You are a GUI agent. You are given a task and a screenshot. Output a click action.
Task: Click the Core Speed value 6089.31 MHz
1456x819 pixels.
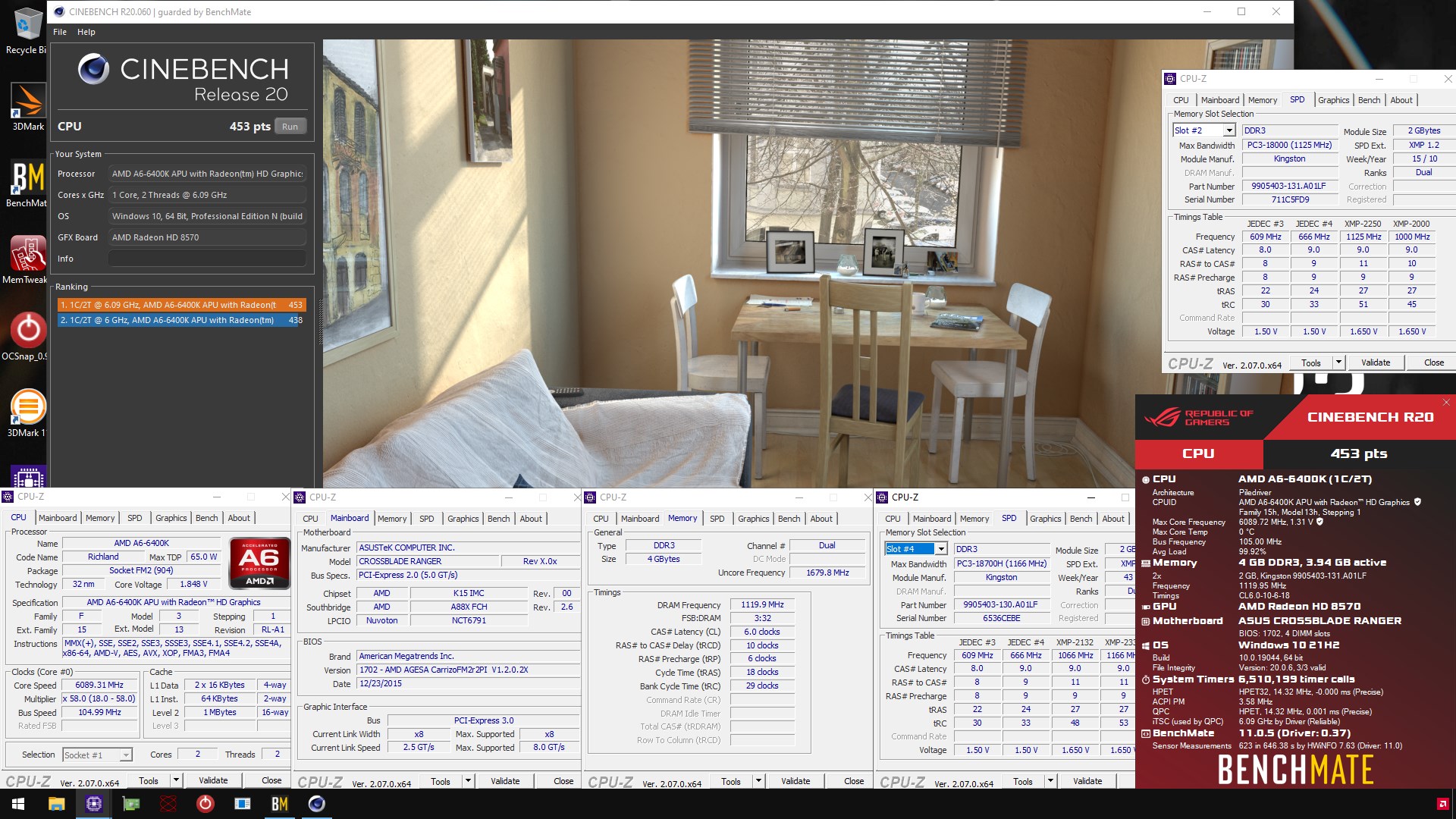click(x=99, y=685)
